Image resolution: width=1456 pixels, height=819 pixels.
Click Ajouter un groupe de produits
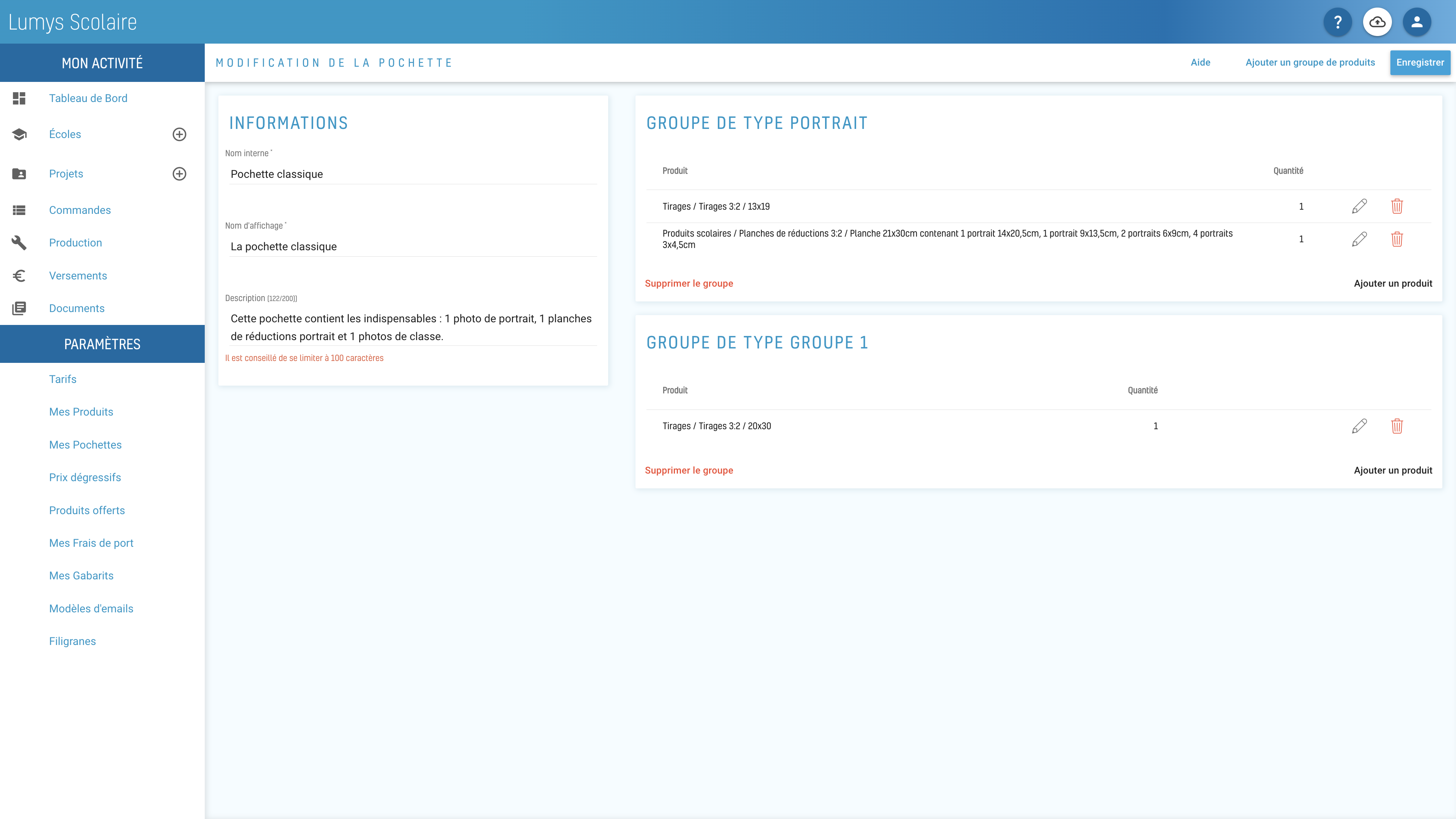tap(1310, 63)
